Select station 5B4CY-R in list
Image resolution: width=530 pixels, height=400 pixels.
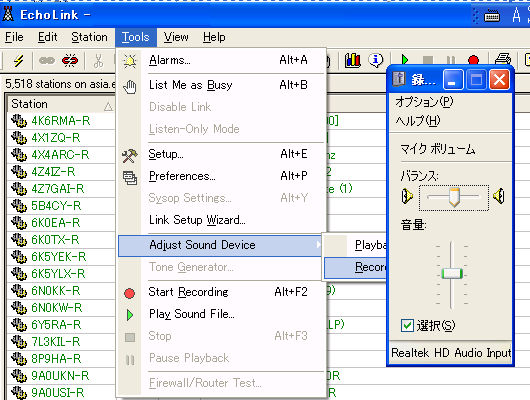pyautogui.click(x=56, y=206)
